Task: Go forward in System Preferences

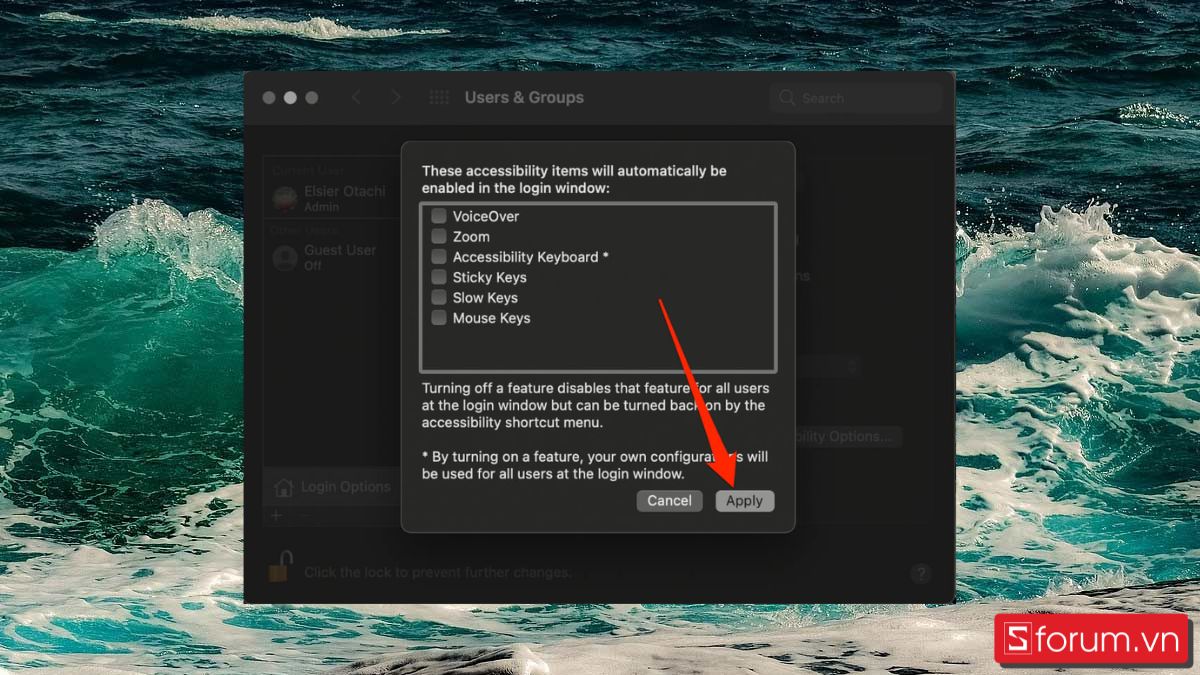Action: tap(396, 97)
